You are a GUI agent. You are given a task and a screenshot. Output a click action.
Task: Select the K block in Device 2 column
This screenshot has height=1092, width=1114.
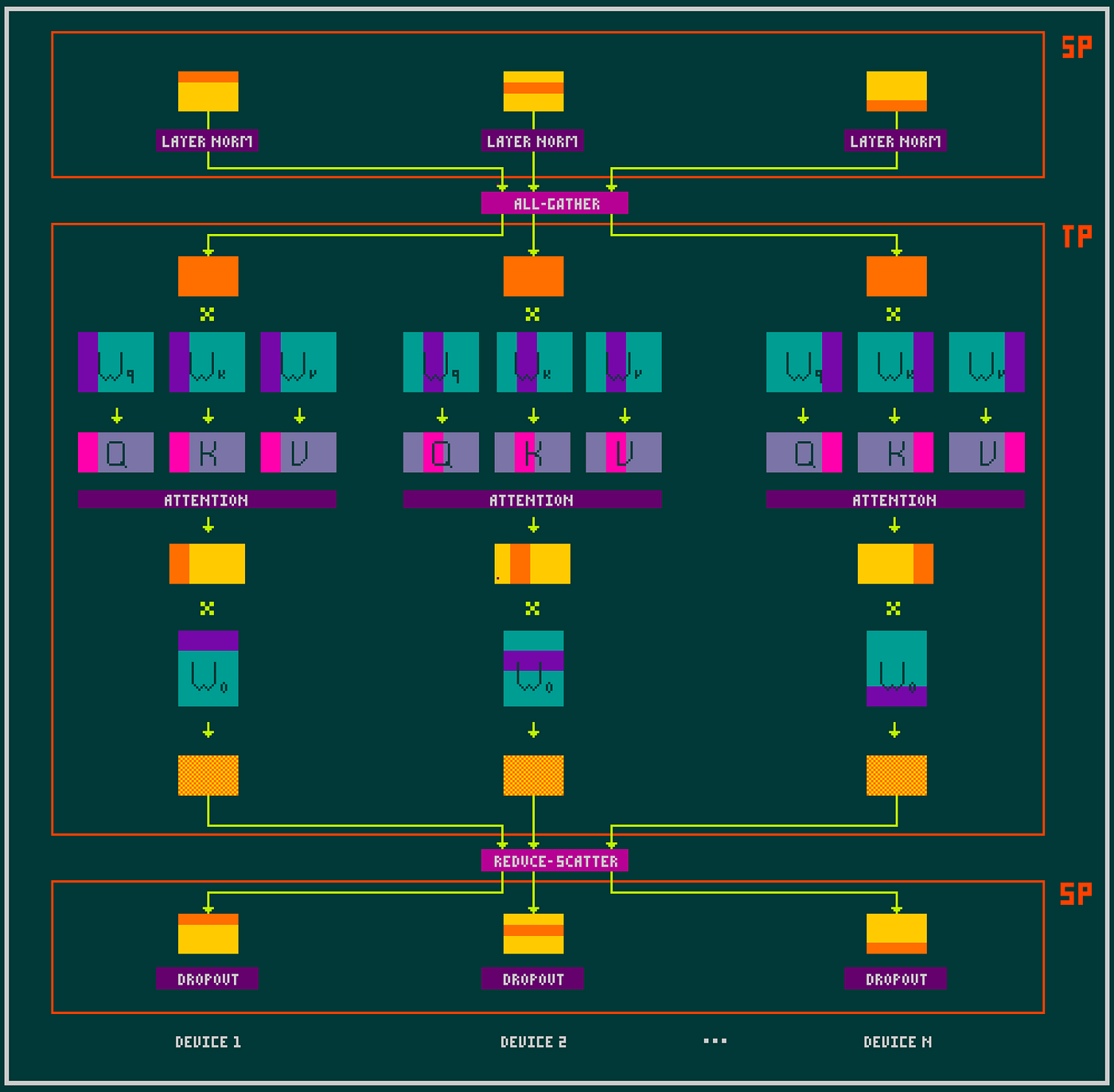click(532, 452)
